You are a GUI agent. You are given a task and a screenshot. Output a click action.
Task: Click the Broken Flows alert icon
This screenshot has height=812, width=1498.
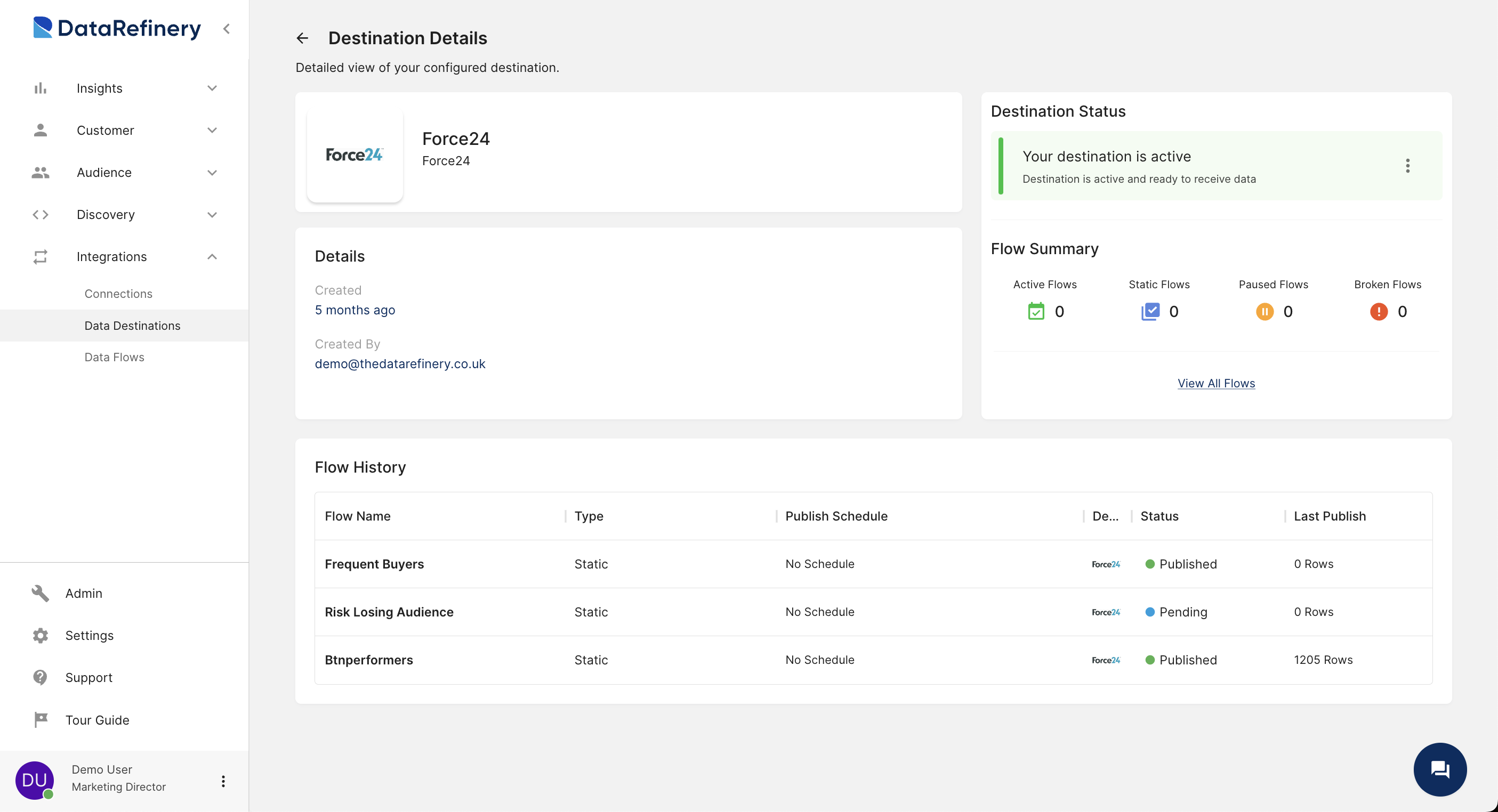tap(1379, 312)
